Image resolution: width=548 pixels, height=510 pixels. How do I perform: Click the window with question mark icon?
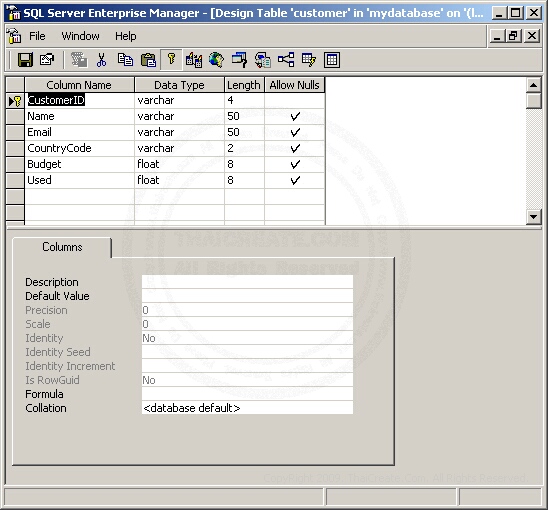point(239,60)
